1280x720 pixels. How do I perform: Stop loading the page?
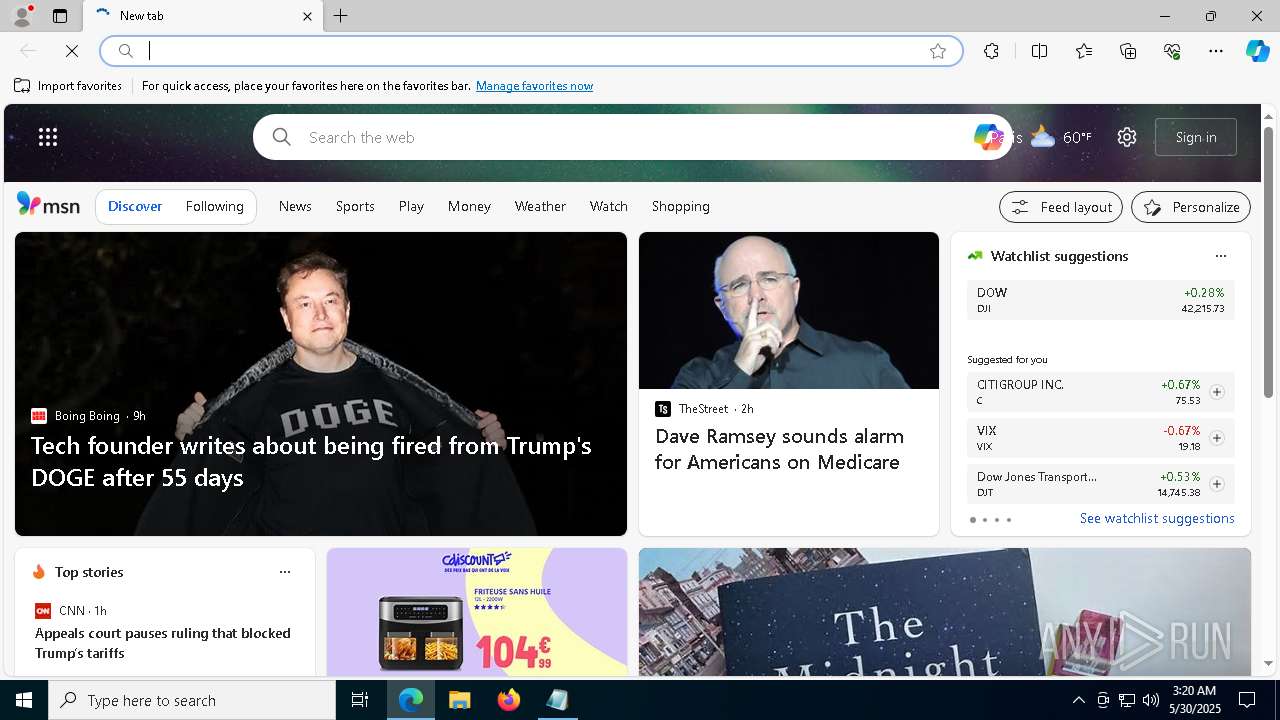click(72, 51)
